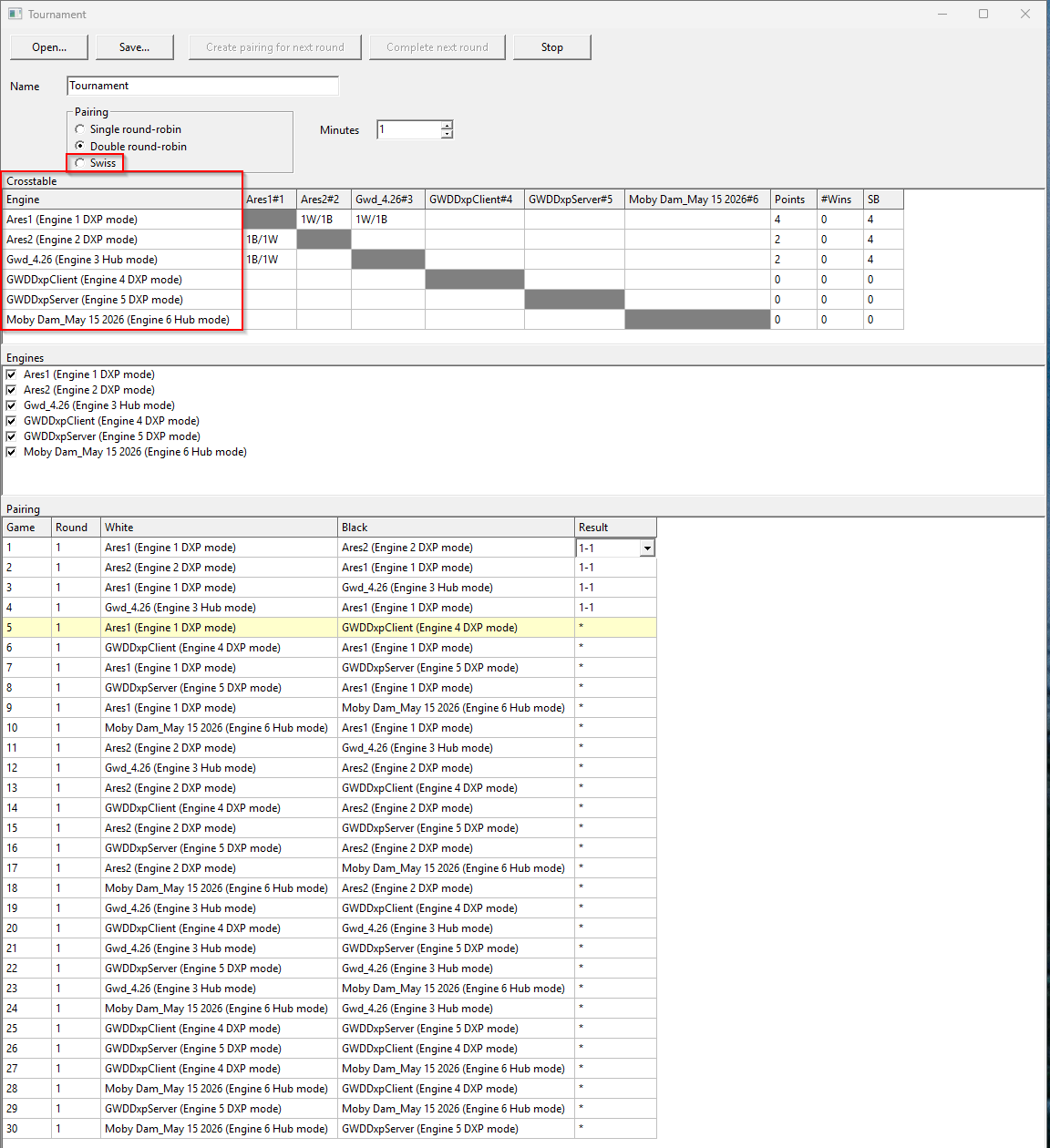The image size is (1050, 1148).
Task: Click the Black column header
Action: 456,528
